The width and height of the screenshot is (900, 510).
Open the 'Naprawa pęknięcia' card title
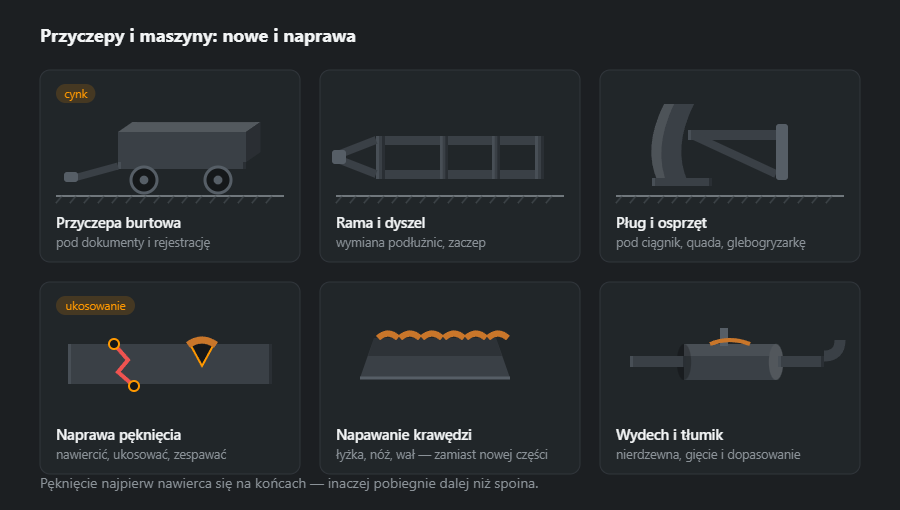(x=118, y=435)
